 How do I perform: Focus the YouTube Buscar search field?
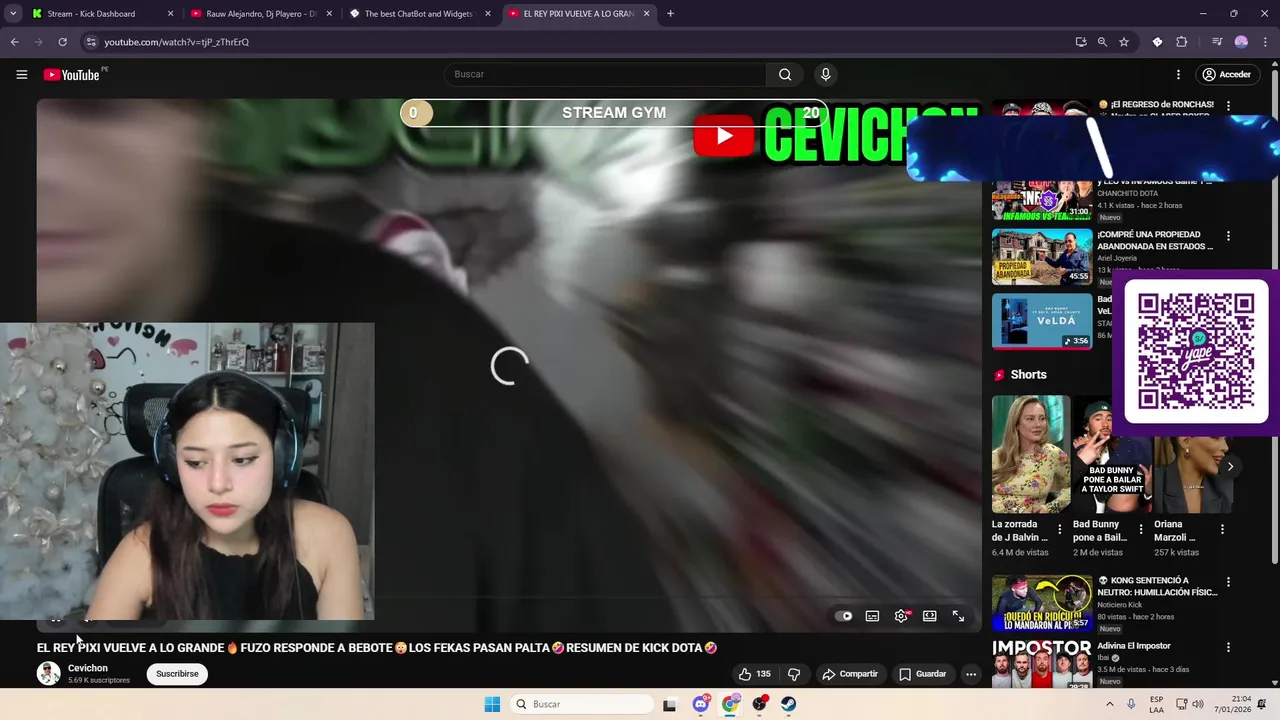(x=605, y=74)
